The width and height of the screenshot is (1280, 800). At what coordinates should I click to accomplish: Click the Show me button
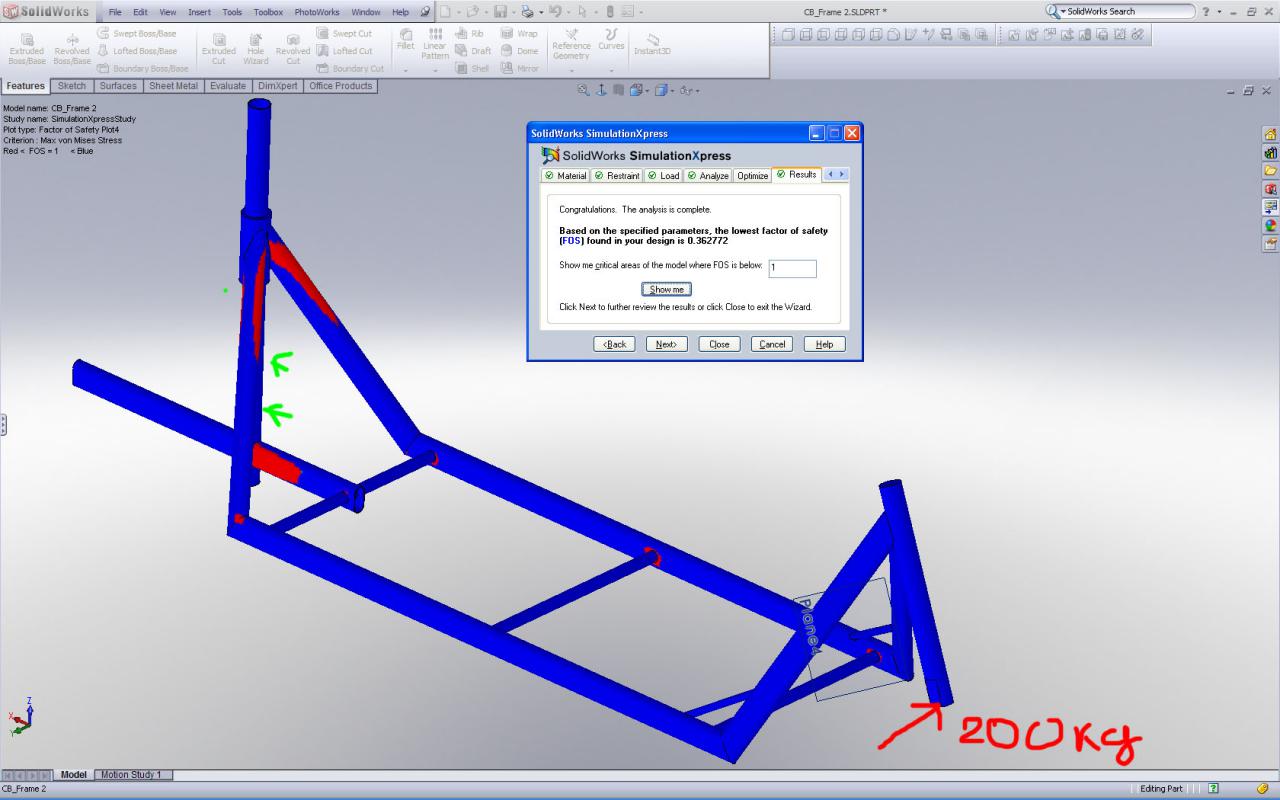667,289
